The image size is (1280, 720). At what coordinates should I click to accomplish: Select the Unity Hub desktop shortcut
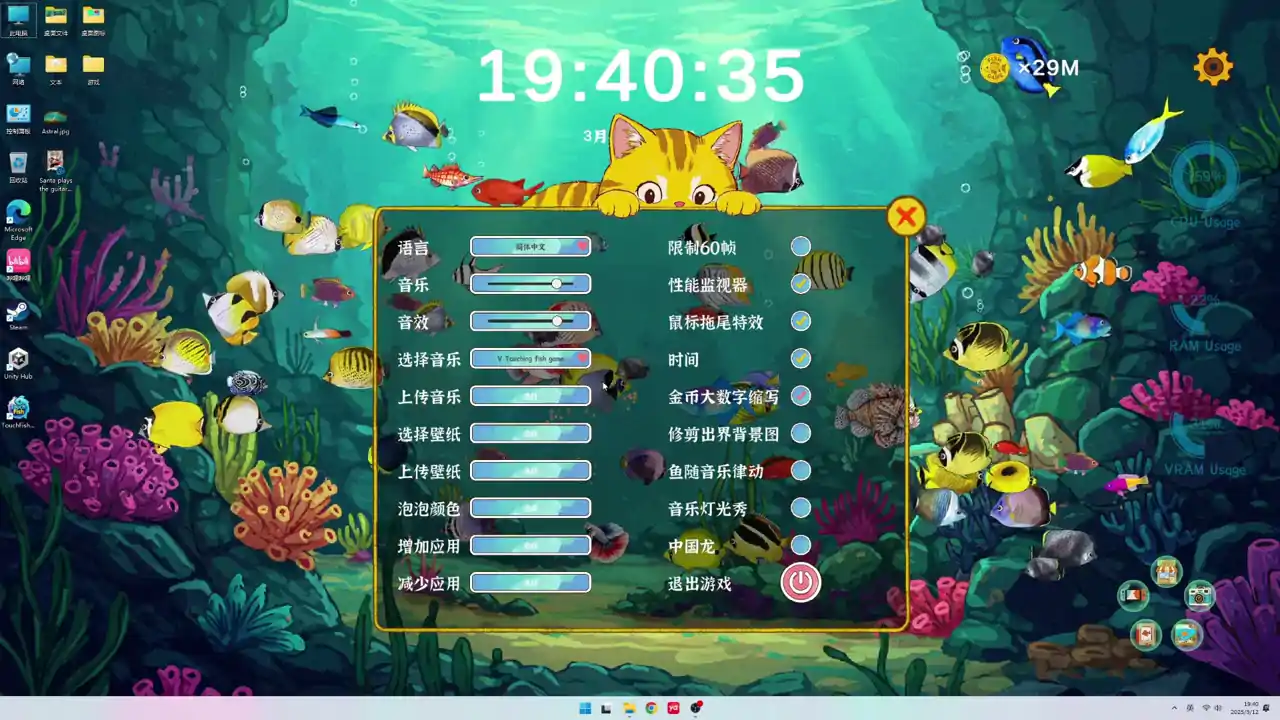coord(18,363)
